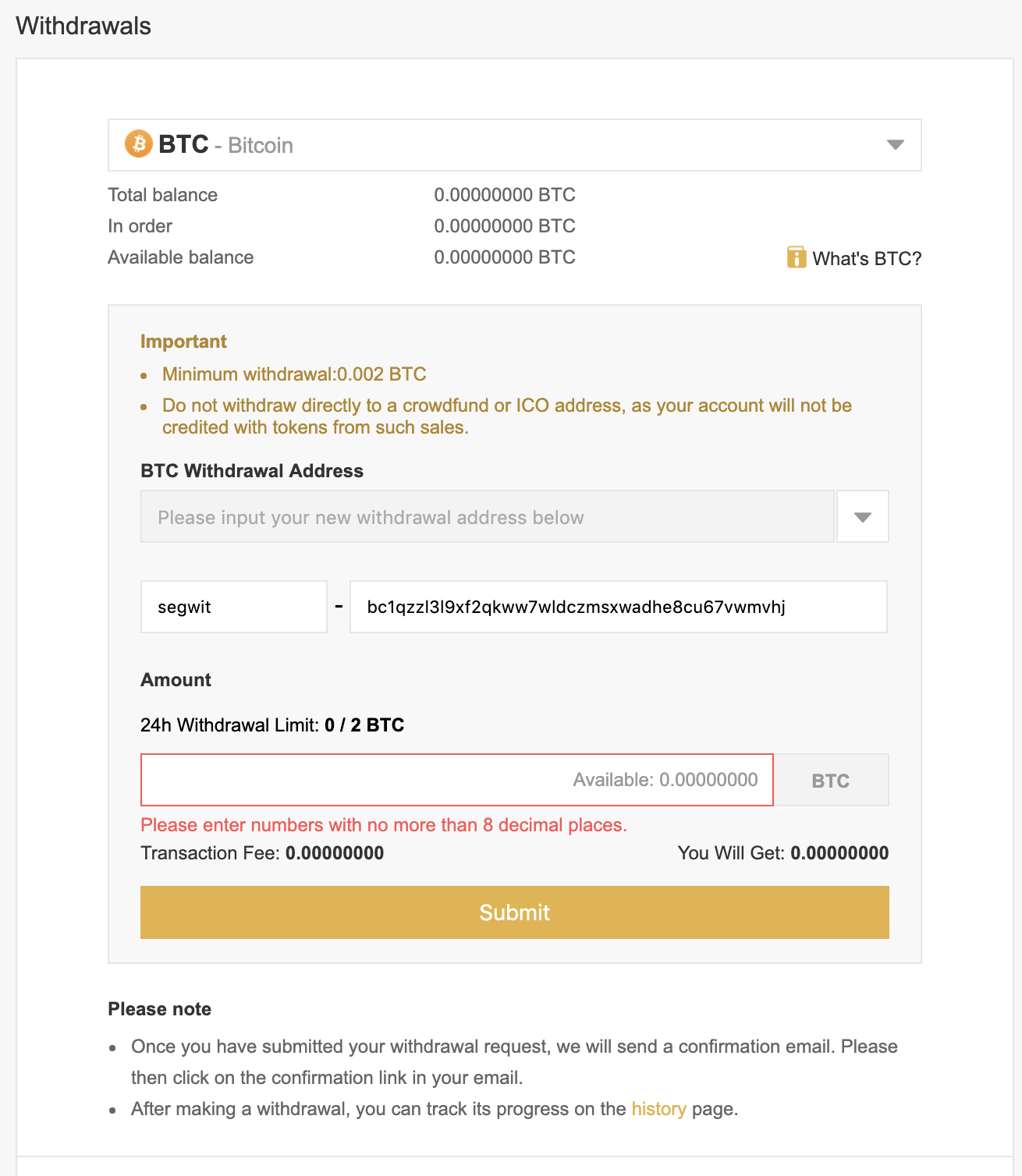Viewport: 1022px width, 1176px height.
Task: Click the withdrawal address selection field
Action: pos(488,516)
